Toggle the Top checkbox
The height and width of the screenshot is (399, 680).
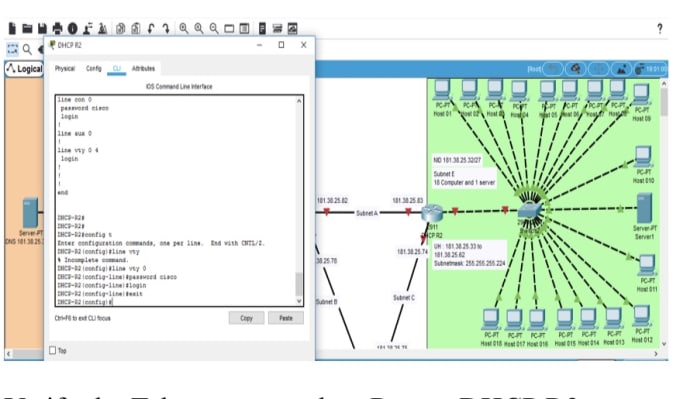pos(52,350)
